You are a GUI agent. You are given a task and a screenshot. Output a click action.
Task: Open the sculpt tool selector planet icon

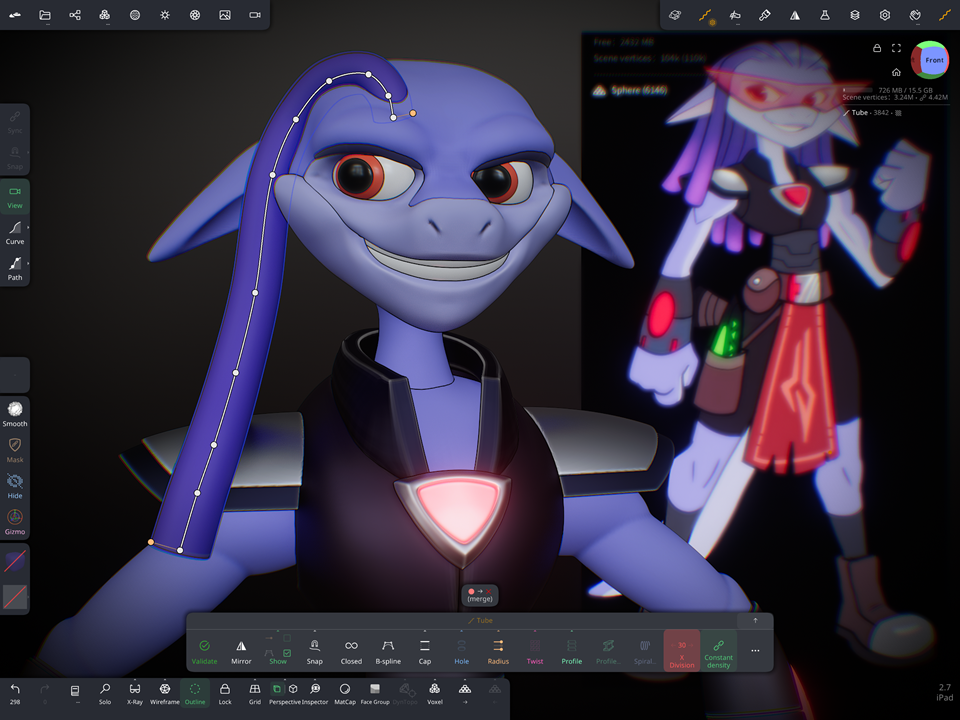pos(675,15)
